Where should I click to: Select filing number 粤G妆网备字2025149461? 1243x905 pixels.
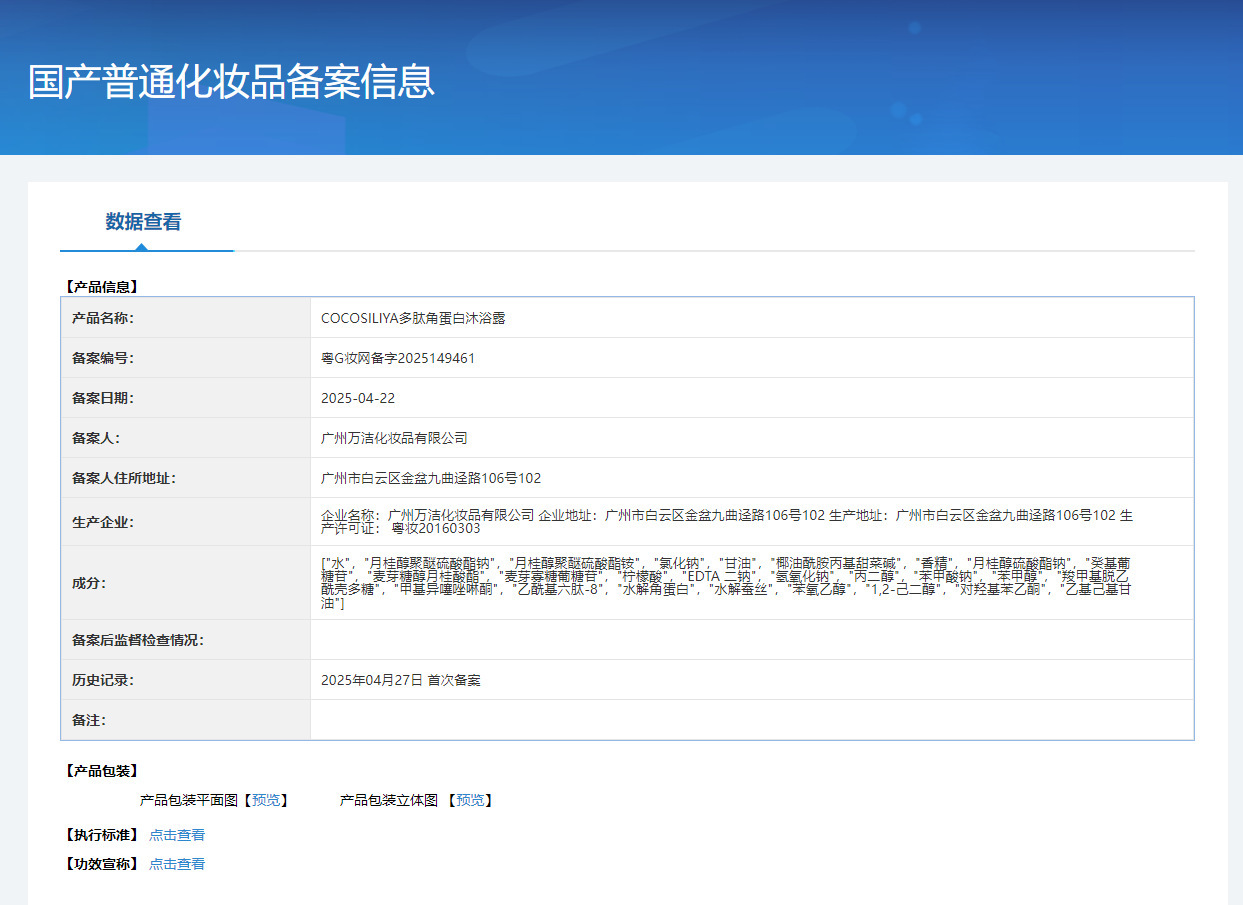click(398, 358)
